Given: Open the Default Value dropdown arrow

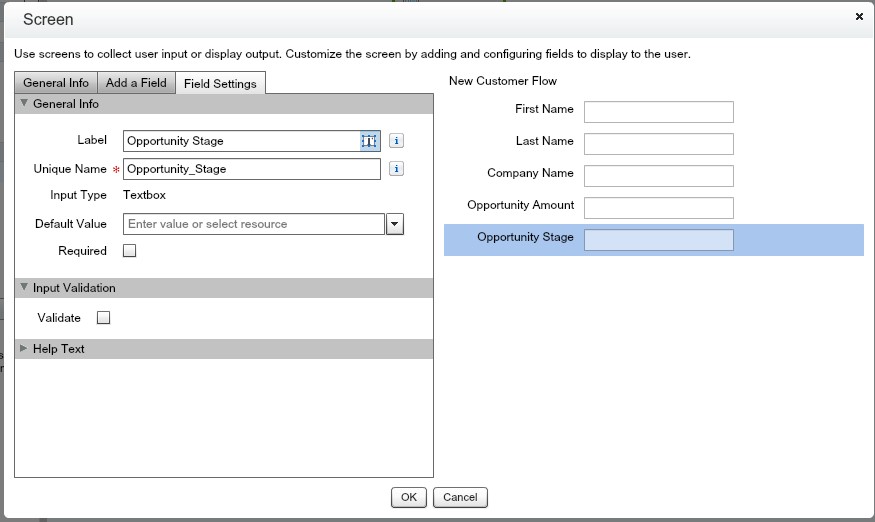Looking at the screenshot, I should (395, 224).
